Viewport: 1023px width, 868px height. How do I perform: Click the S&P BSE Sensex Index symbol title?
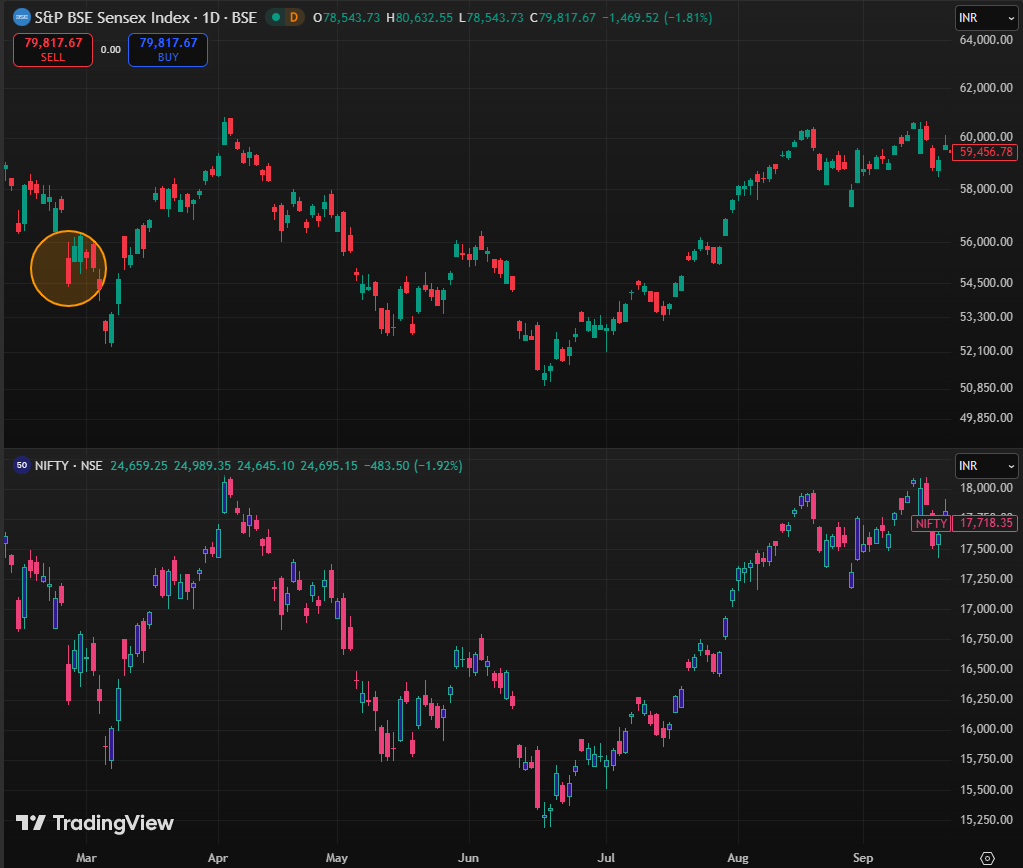[133, 17]
